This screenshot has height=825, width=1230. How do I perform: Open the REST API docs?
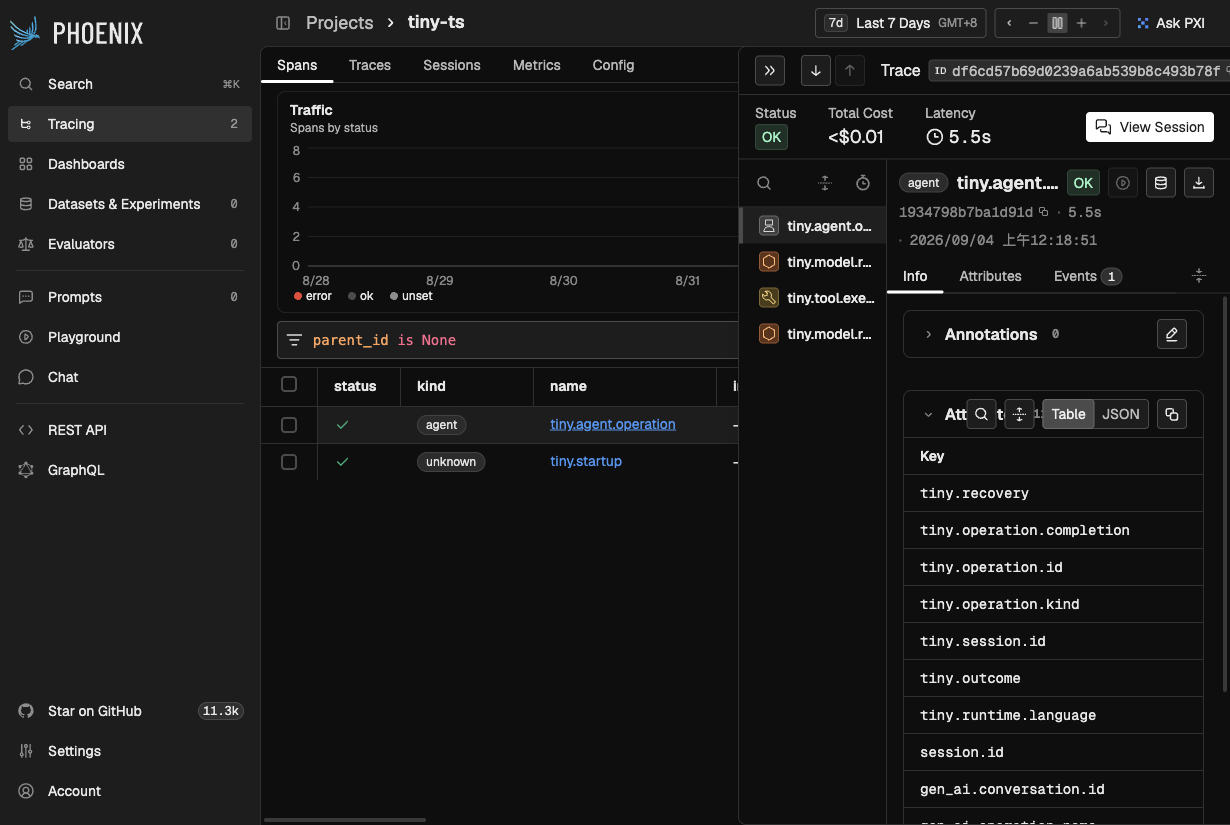click(130, 430)
